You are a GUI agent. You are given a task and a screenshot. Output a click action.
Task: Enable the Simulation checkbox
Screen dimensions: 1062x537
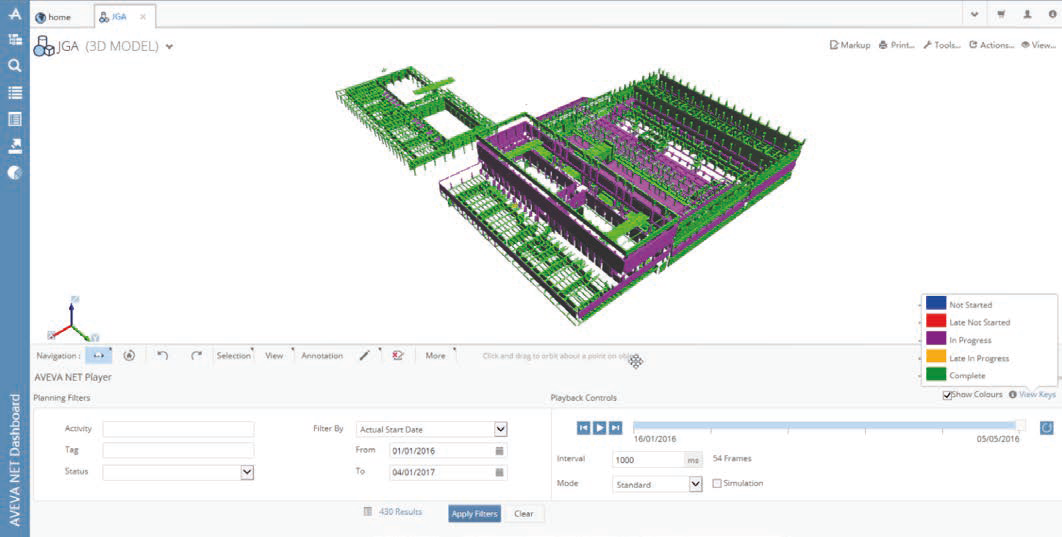[x=717, y=483]
